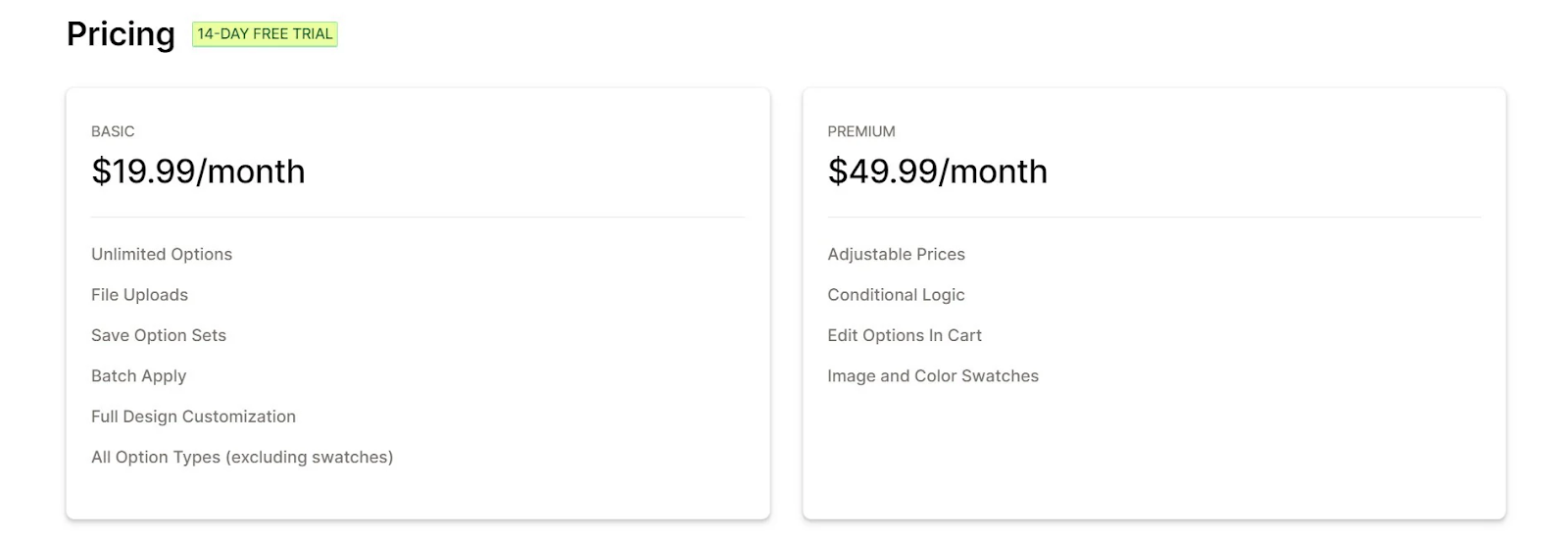
Task: Click Full Design Customization feature
Action: pos(193,416)
